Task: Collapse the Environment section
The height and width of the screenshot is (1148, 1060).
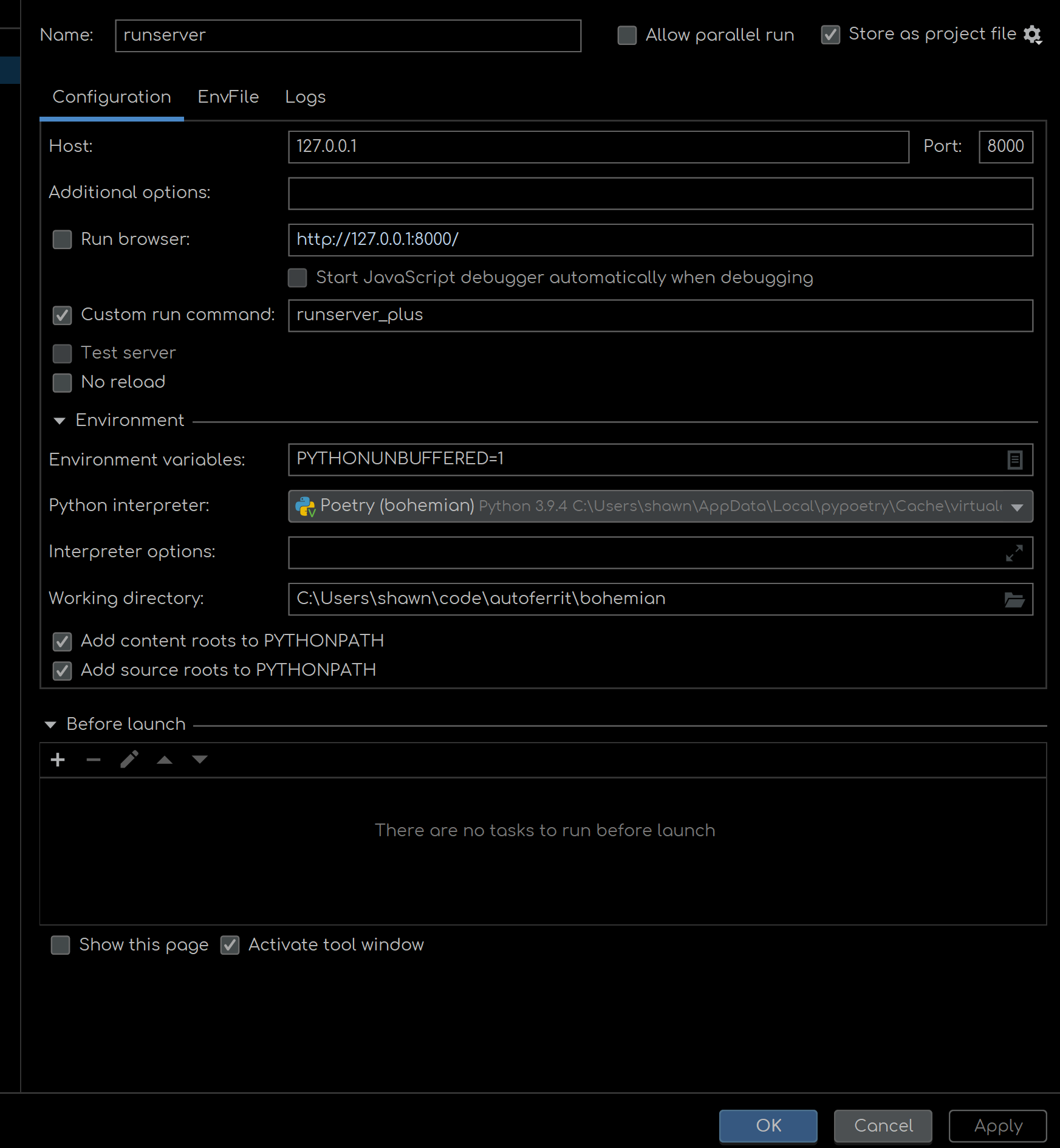Action: 59,421
